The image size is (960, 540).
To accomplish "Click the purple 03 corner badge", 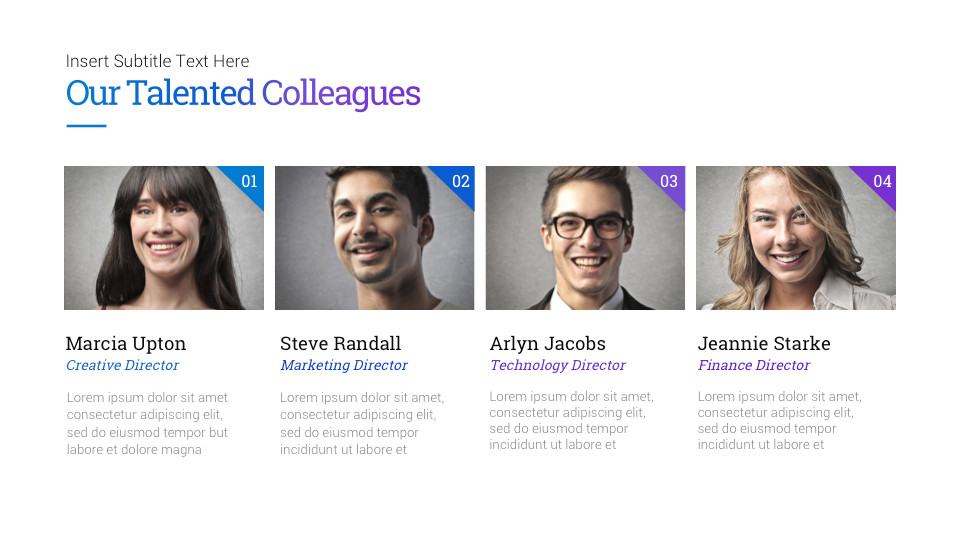I will pyautogui.click(x=669, y=181).
